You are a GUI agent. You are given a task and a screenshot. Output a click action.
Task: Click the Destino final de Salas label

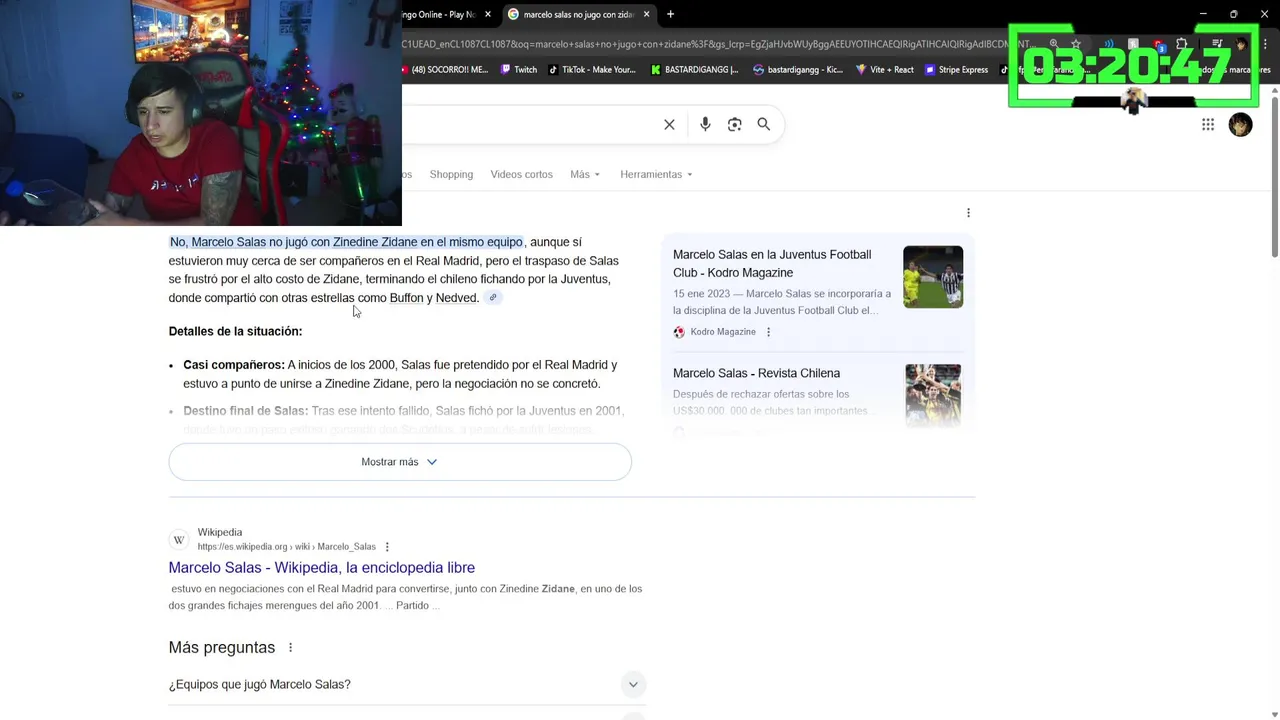(246, 411)
